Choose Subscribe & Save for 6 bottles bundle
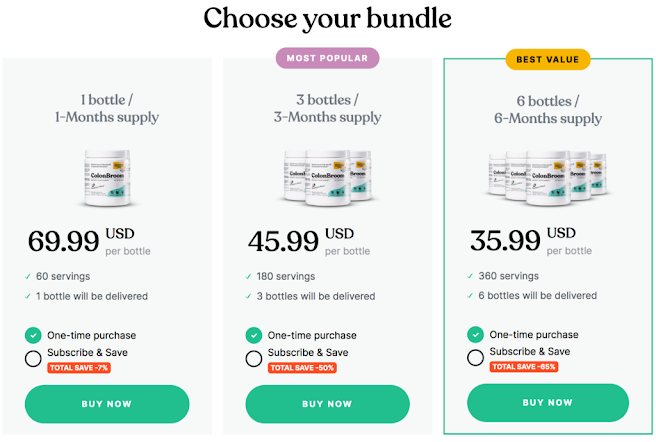Screen dimensions: 656x442 point(475,357)
